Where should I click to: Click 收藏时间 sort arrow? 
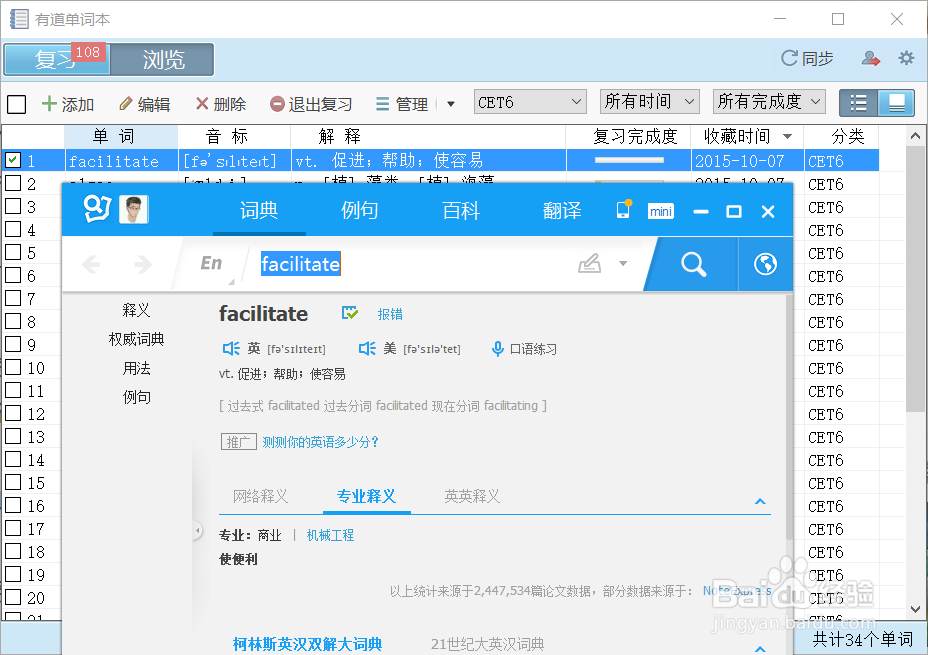[787, 137]
